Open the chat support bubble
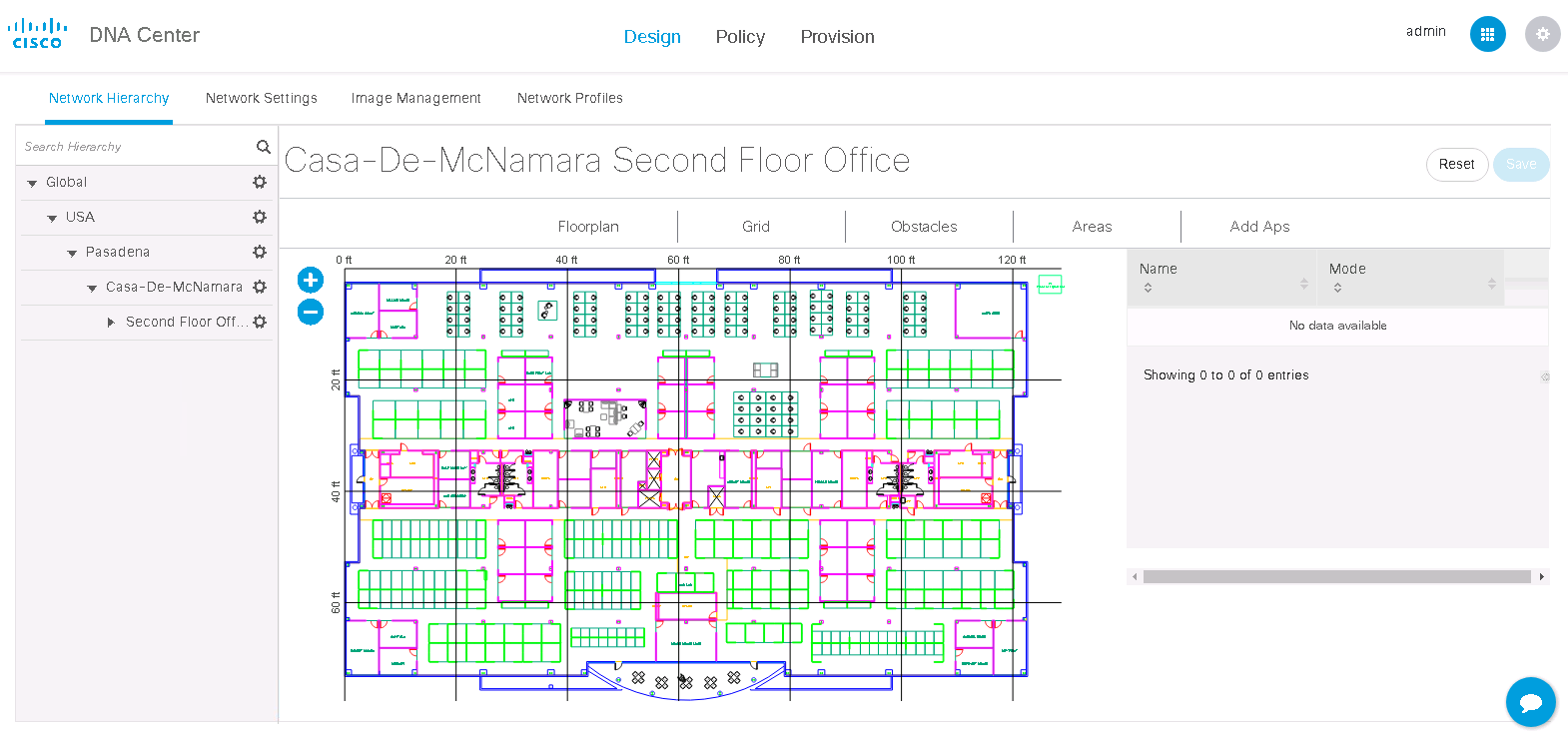The width and height of the screenshot is (1568, 733). pos(1530,702)
